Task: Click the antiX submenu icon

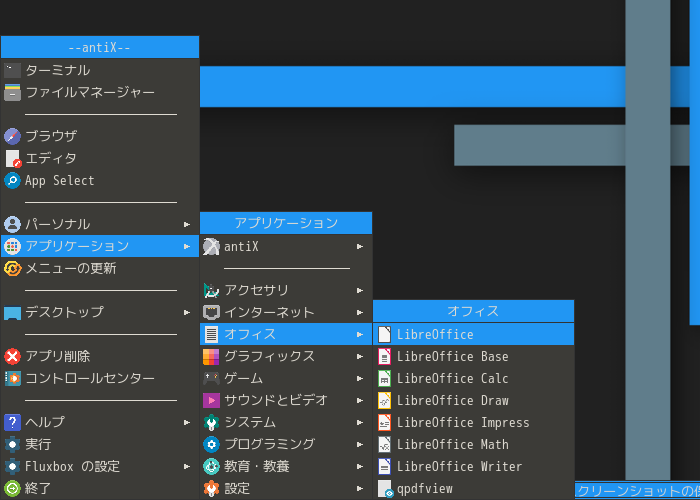Action: (x=211, y=246)
